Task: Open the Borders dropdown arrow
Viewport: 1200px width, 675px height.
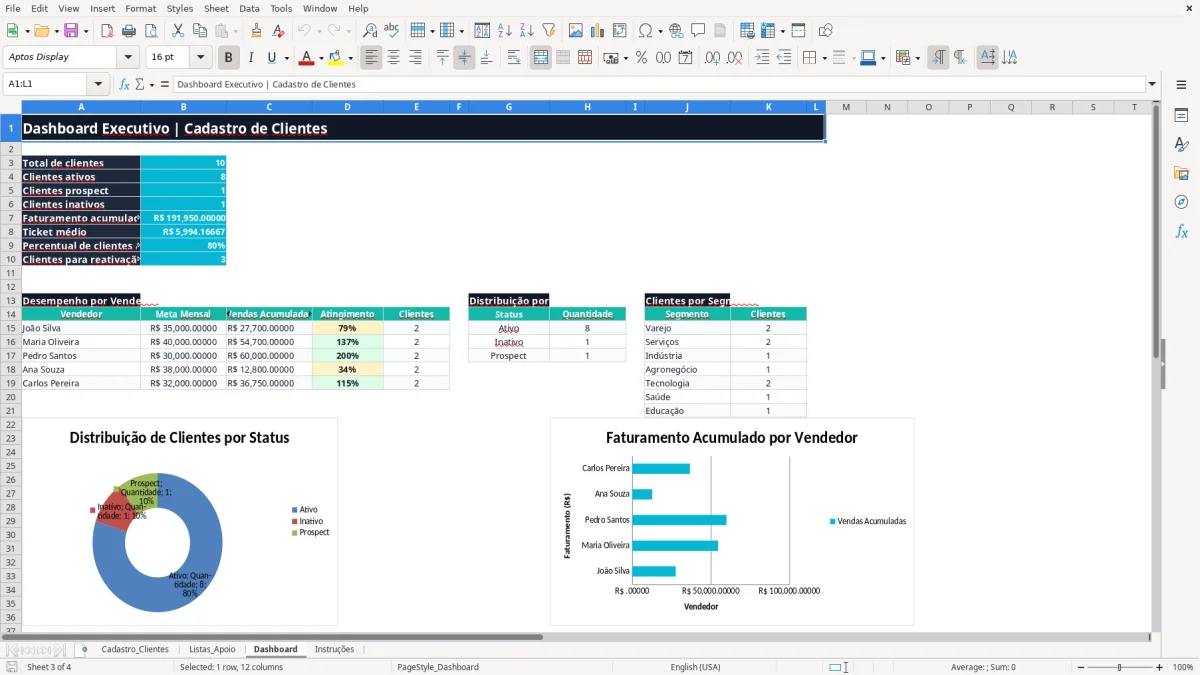Action: tap(824, 58)
